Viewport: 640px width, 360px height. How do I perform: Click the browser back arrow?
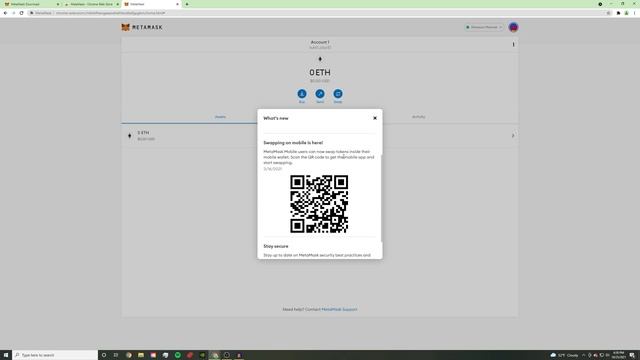pyautogui.click(x=5, y=13)
